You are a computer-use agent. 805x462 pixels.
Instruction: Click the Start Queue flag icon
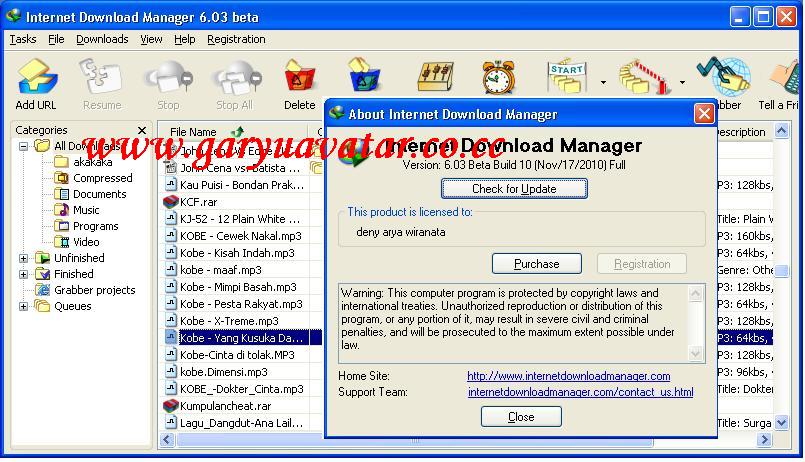point(567,77)
